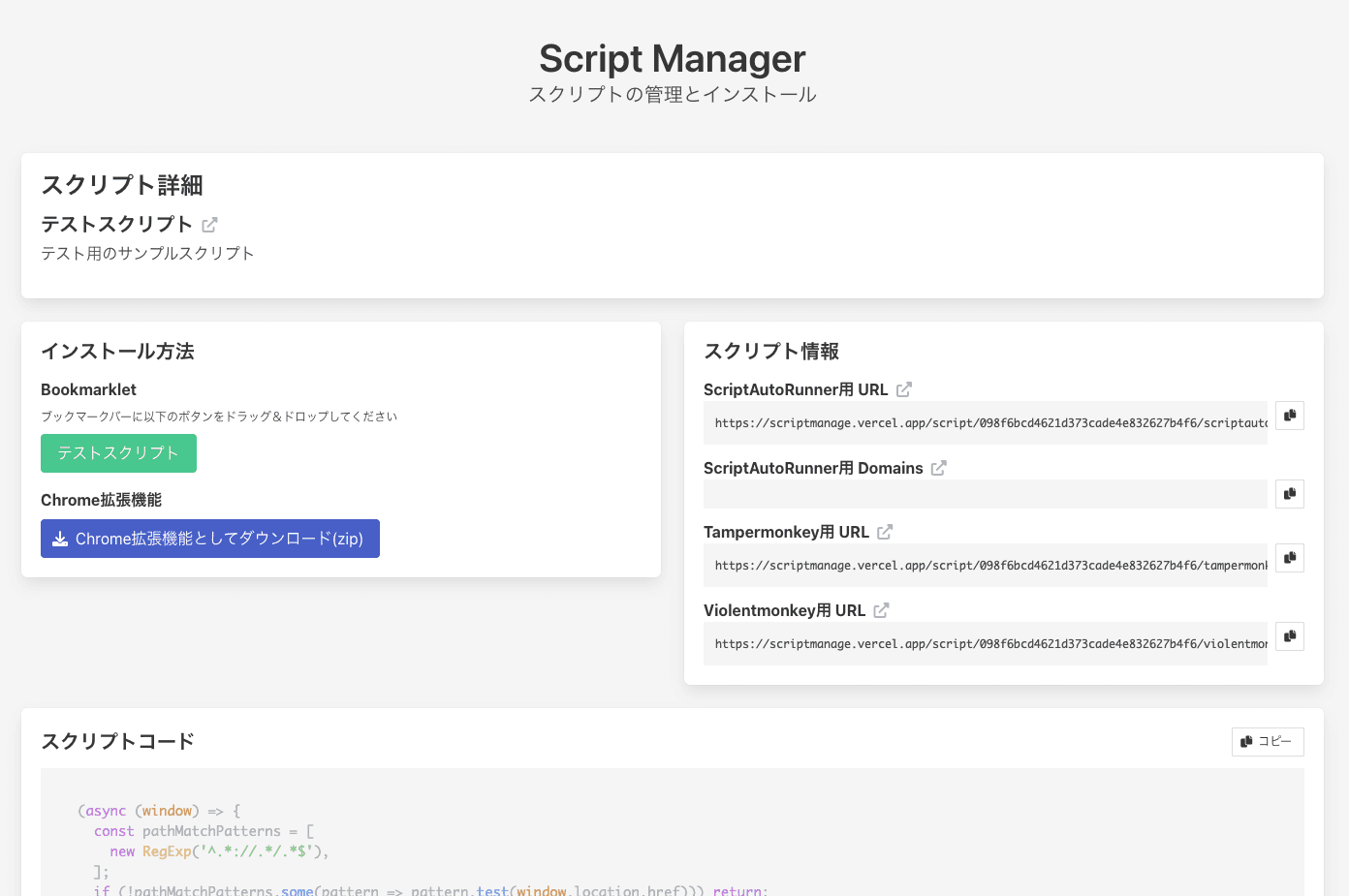Click the ScriptAutoRunner用 Domains label

pyautogui.click(x=813, y=468)
